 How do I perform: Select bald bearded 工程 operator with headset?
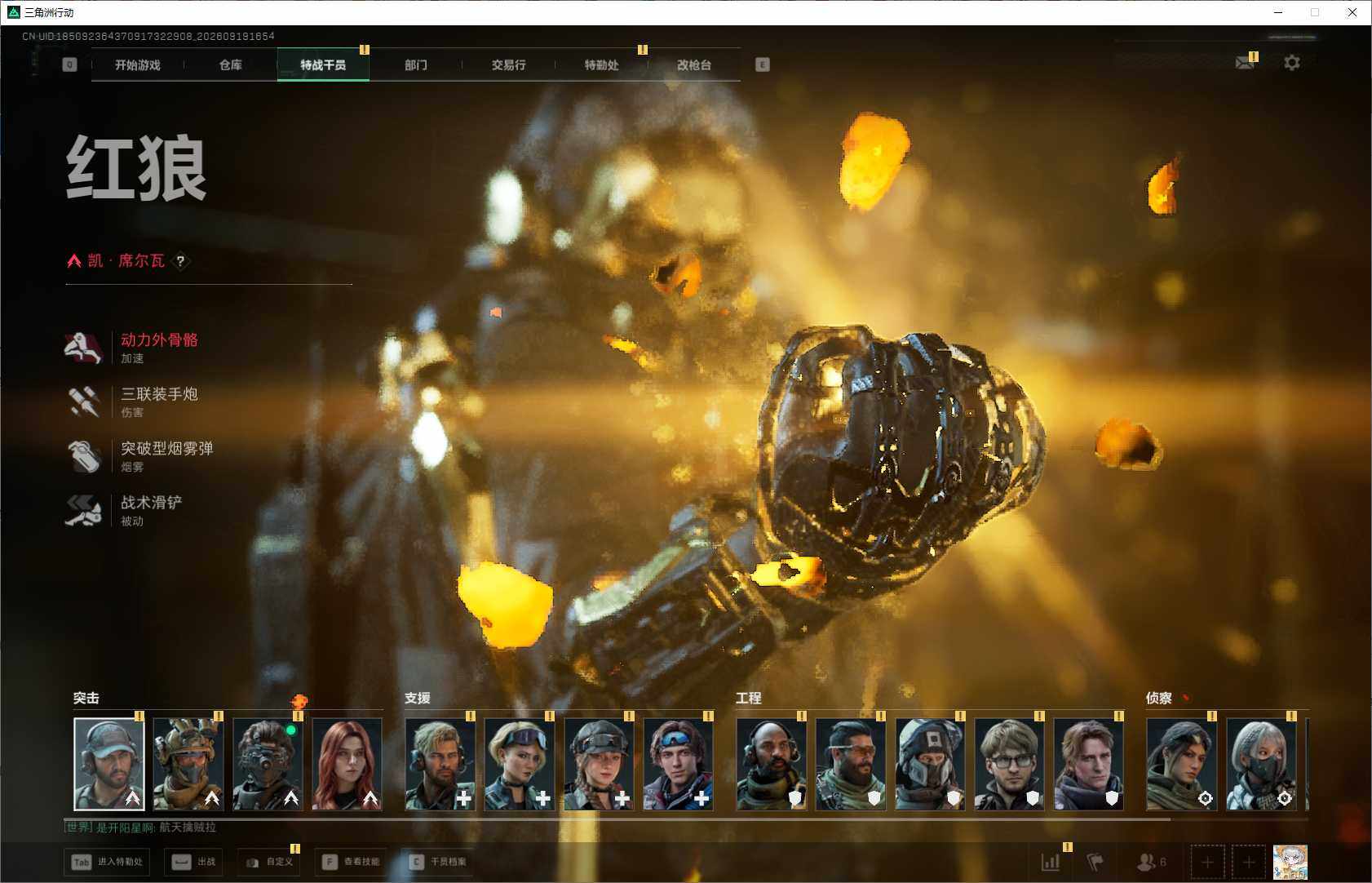[772, 764]
